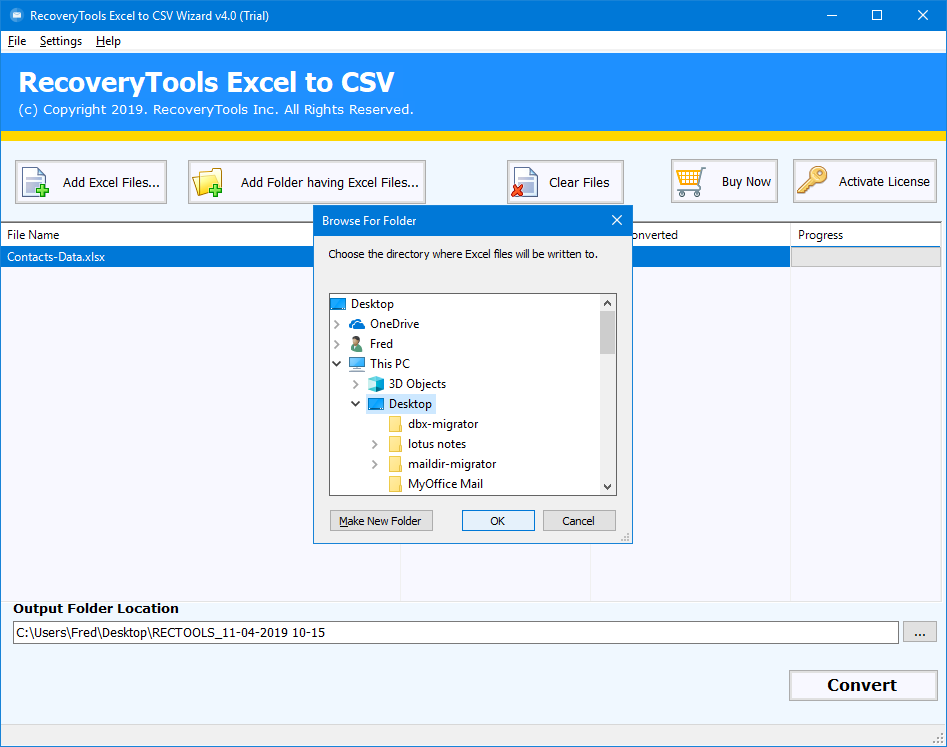Viewport: 947px width, 747px height.
Task: Click the This PC computer icon
Action: click(357, 364)
